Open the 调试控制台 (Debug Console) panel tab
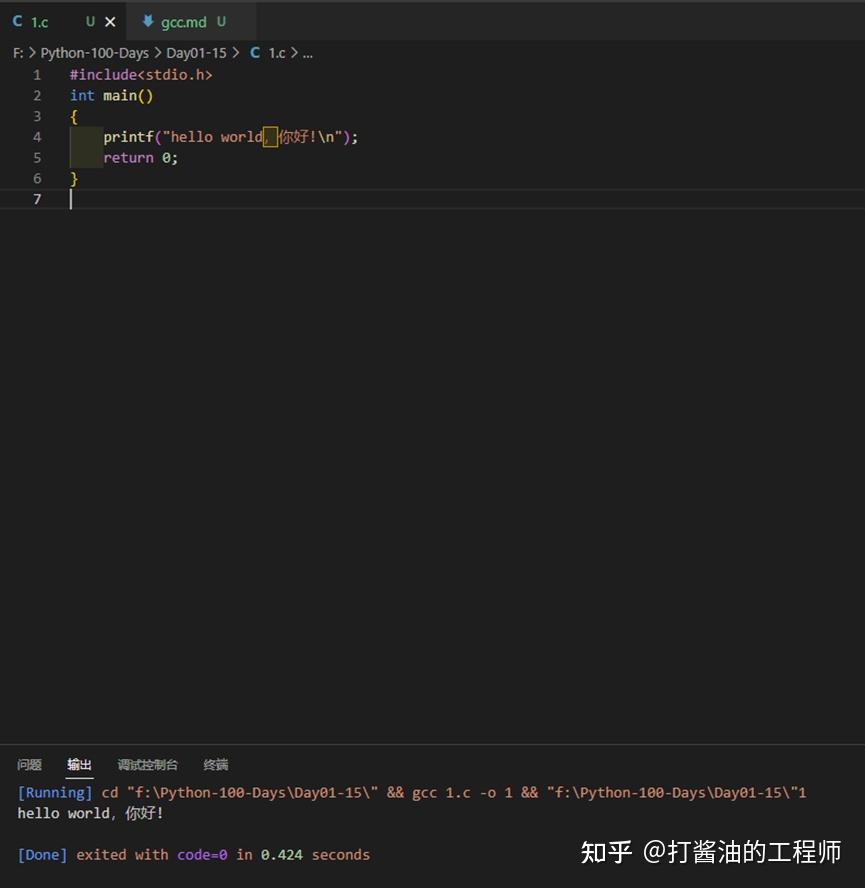 pos(147,764)
